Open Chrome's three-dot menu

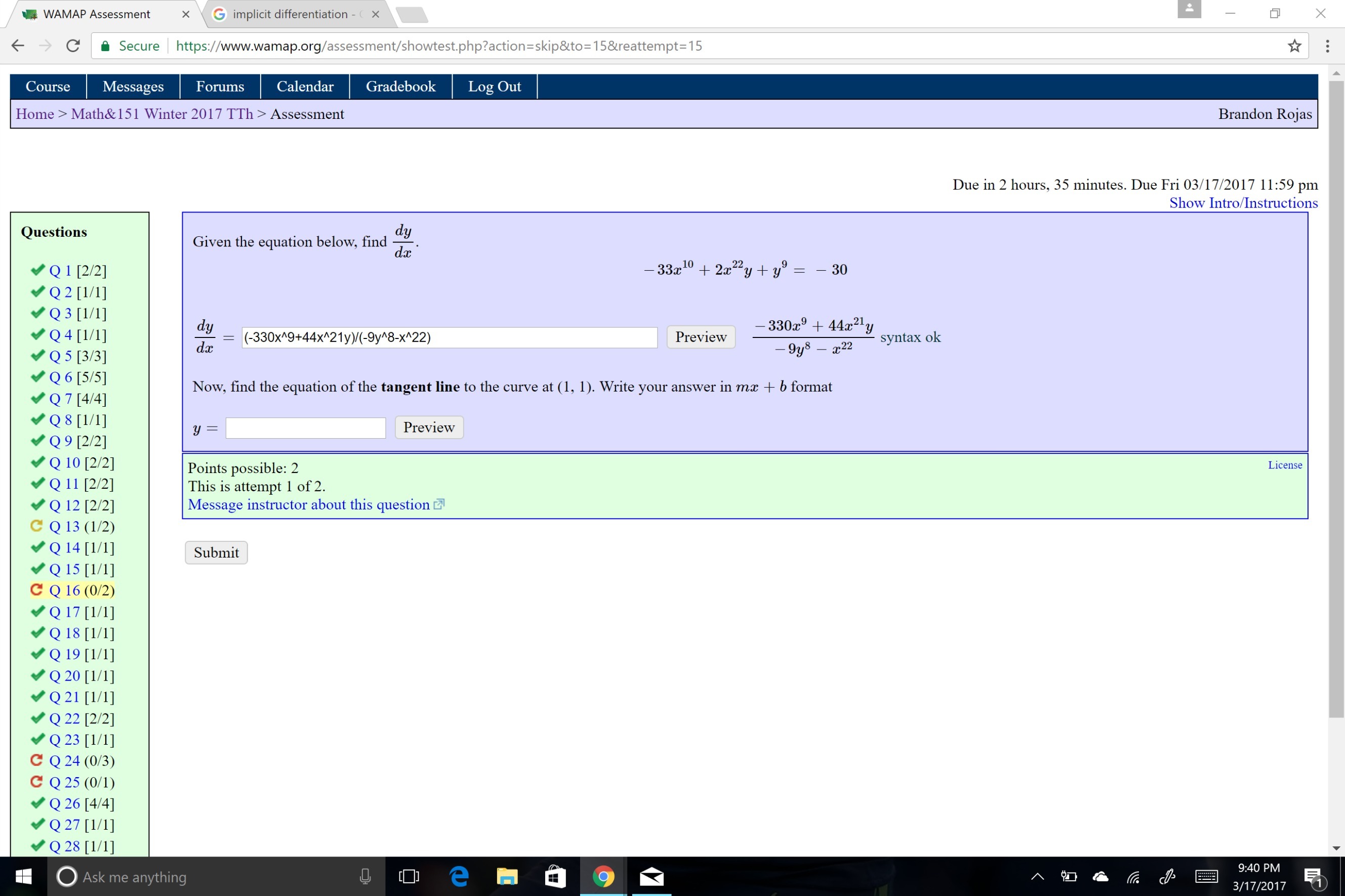(1327, 46)
